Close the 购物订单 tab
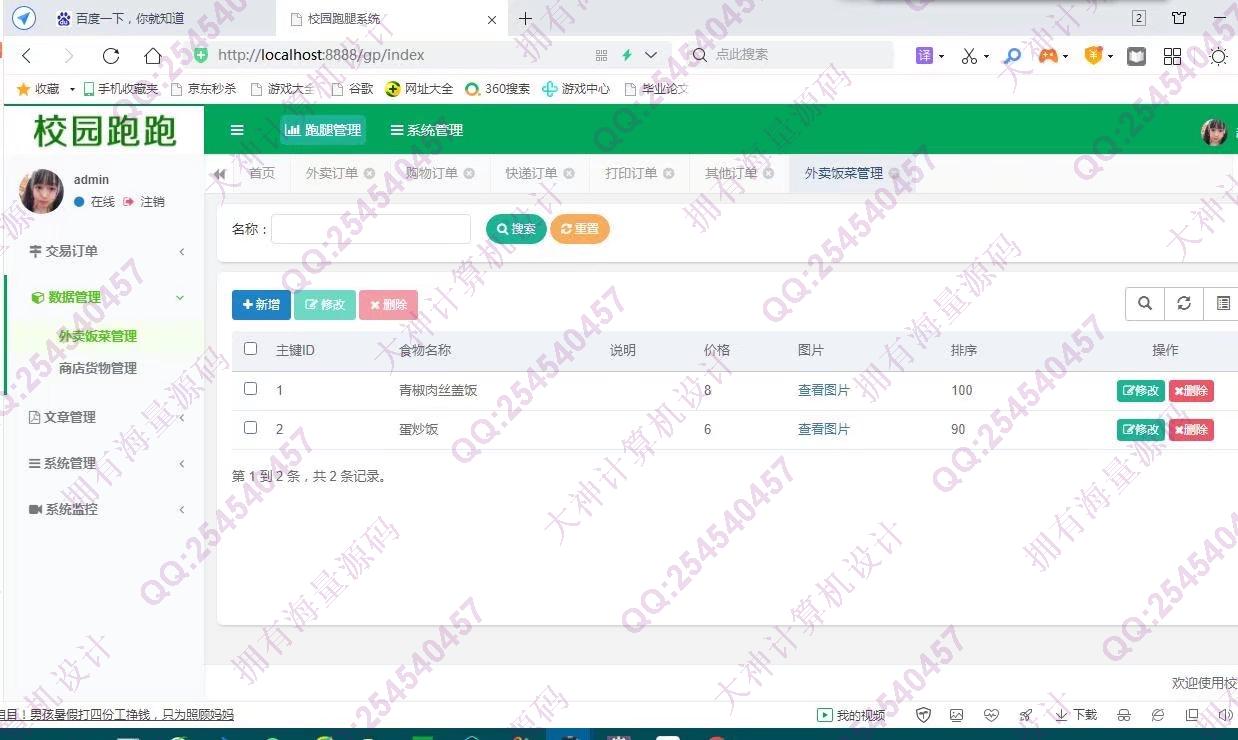Screen dimensions: 1238x740 click(469, 173)
